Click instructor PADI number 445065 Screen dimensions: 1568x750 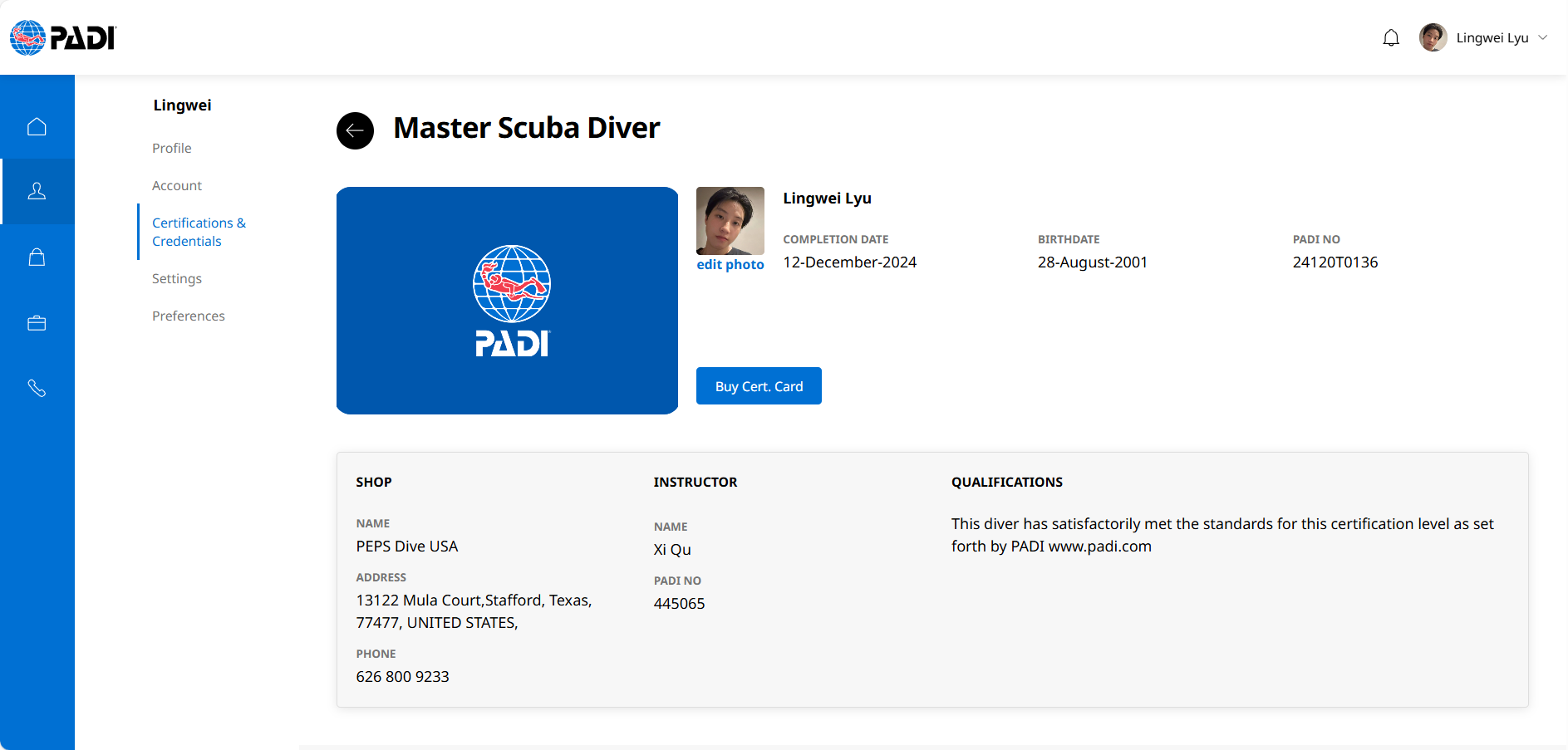coord(679,604)
